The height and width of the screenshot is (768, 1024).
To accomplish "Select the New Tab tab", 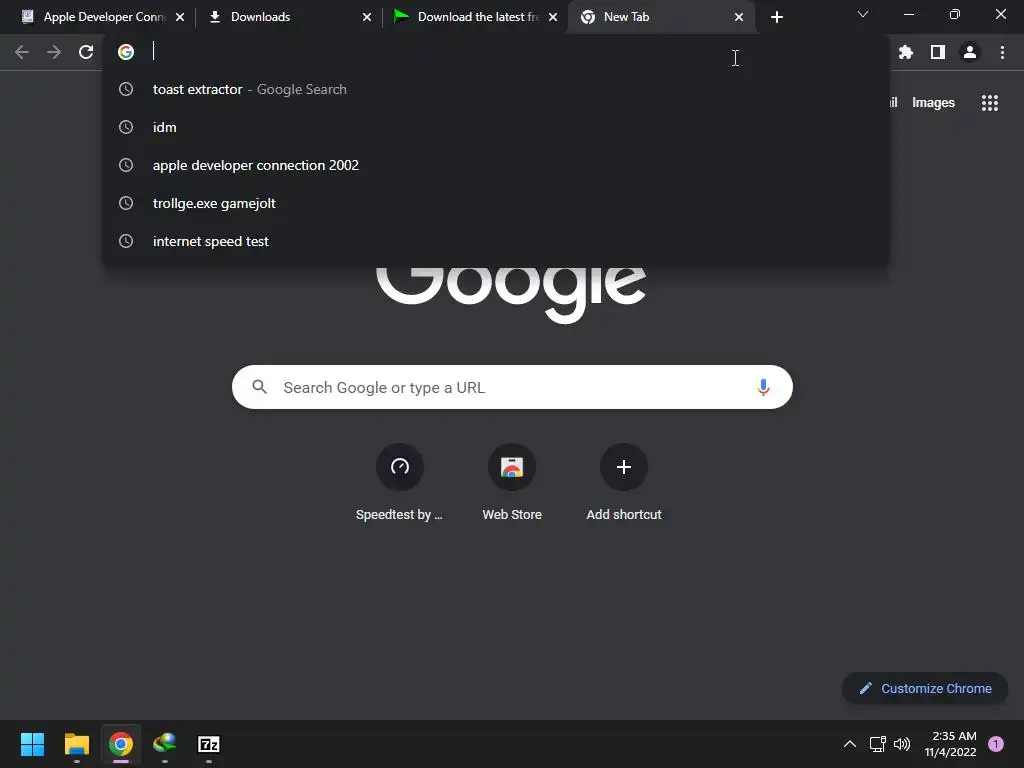I will click(x=660, y=17).
